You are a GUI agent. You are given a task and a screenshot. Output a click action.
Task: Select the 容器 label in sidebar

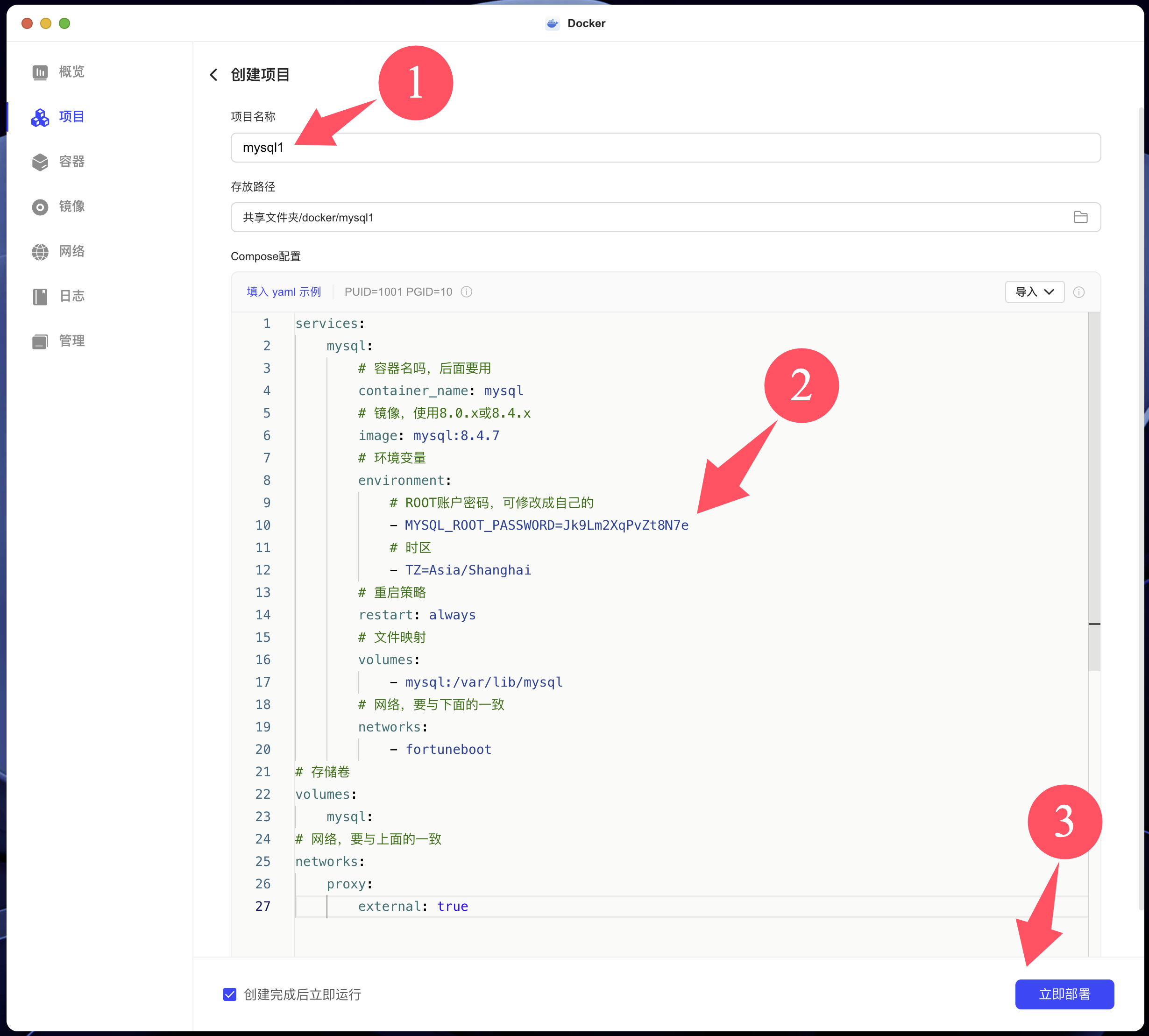pyautogui.click(x=72, y=162)
